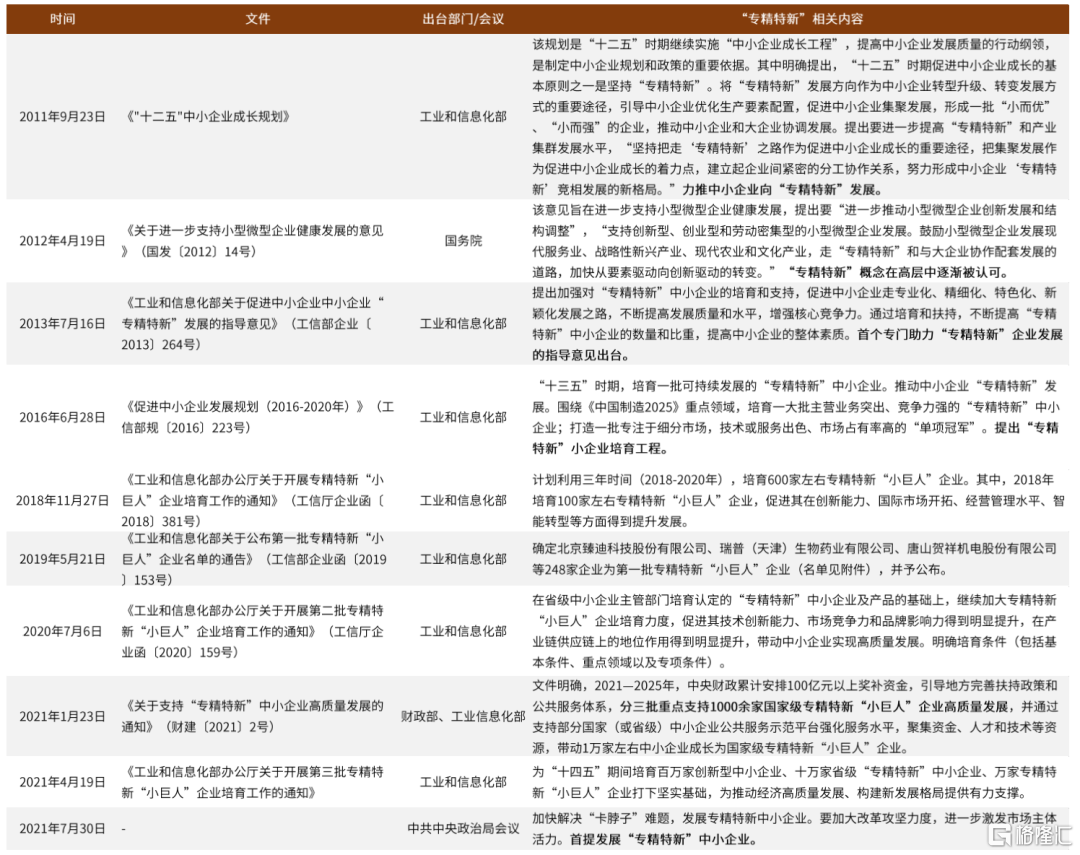This screenshot has height=855, width=1080.
Task: Click 财政部、工业信息化部 department cell
Action: (x=463, y=717)
